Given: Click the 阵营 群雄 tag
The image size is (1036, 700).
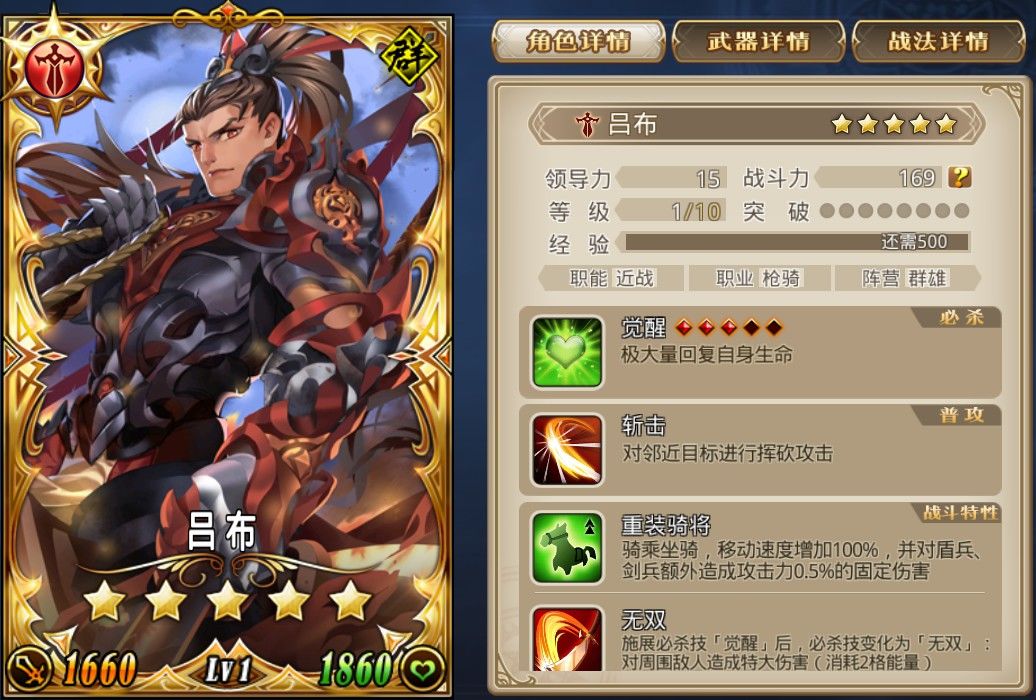Looking at the screenshot, I should pyautogui.click(x=906, y=278).
